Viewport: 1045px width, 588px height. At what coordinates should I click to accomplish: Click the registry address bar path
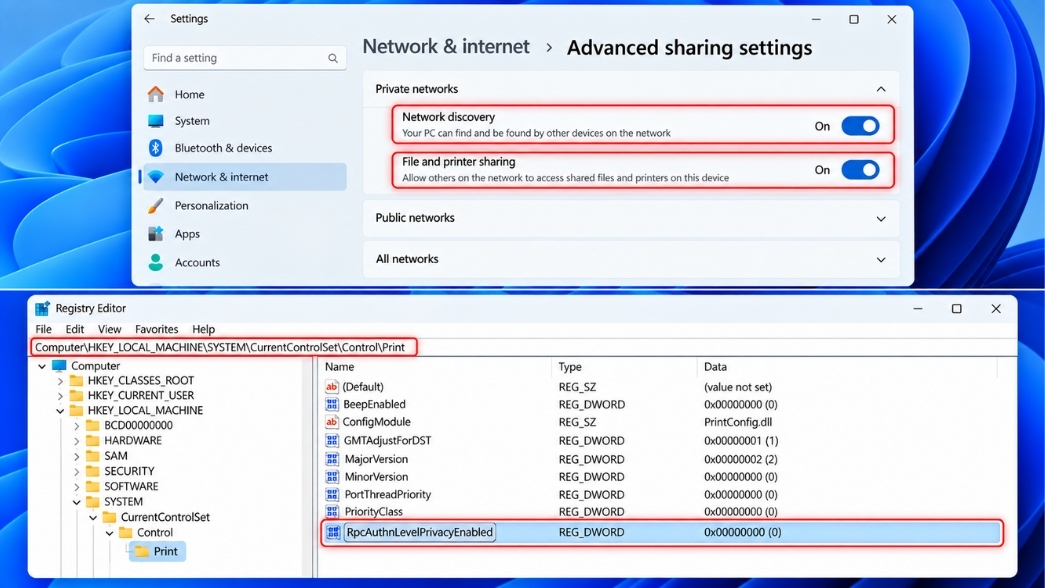pos(220,347)
